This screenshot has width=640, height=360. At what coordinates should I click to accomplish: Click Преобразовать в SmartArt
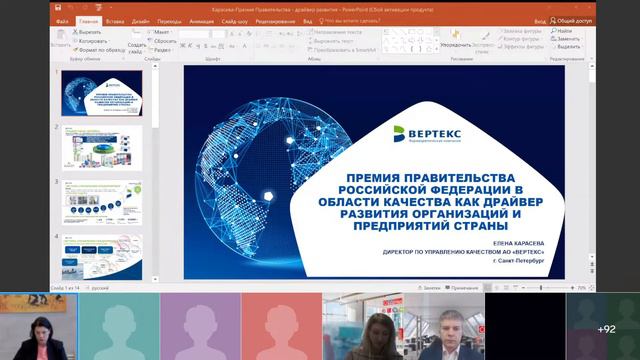point(342,50)
